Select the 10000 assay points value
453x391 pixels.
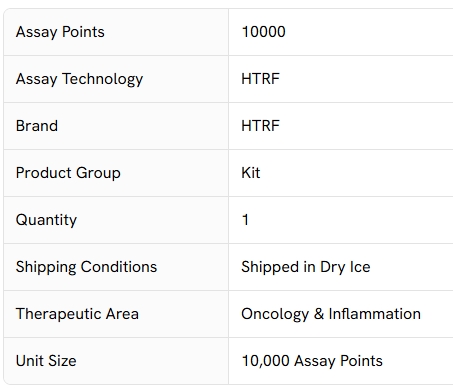coord(263,32)
